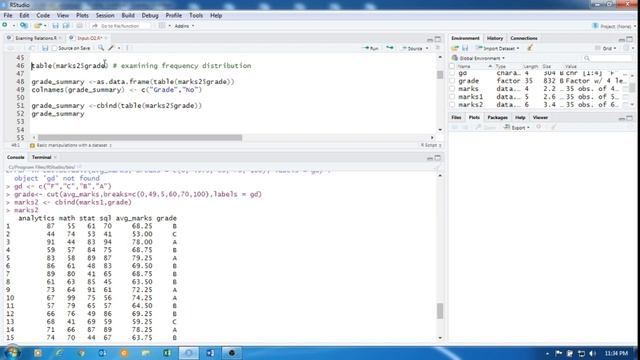This screenshot has width=640, height=360.
Task: Click the Save All documents icon
Action: click(x=66, y=26)
